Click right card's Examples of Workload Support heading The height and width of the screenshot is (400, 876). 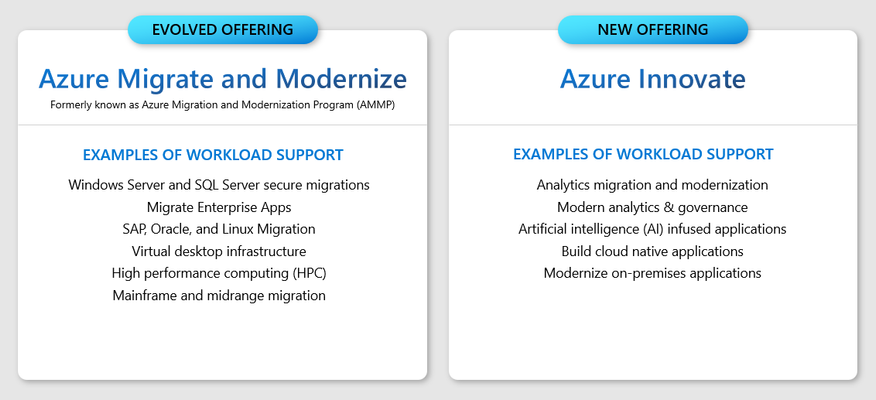643,154
